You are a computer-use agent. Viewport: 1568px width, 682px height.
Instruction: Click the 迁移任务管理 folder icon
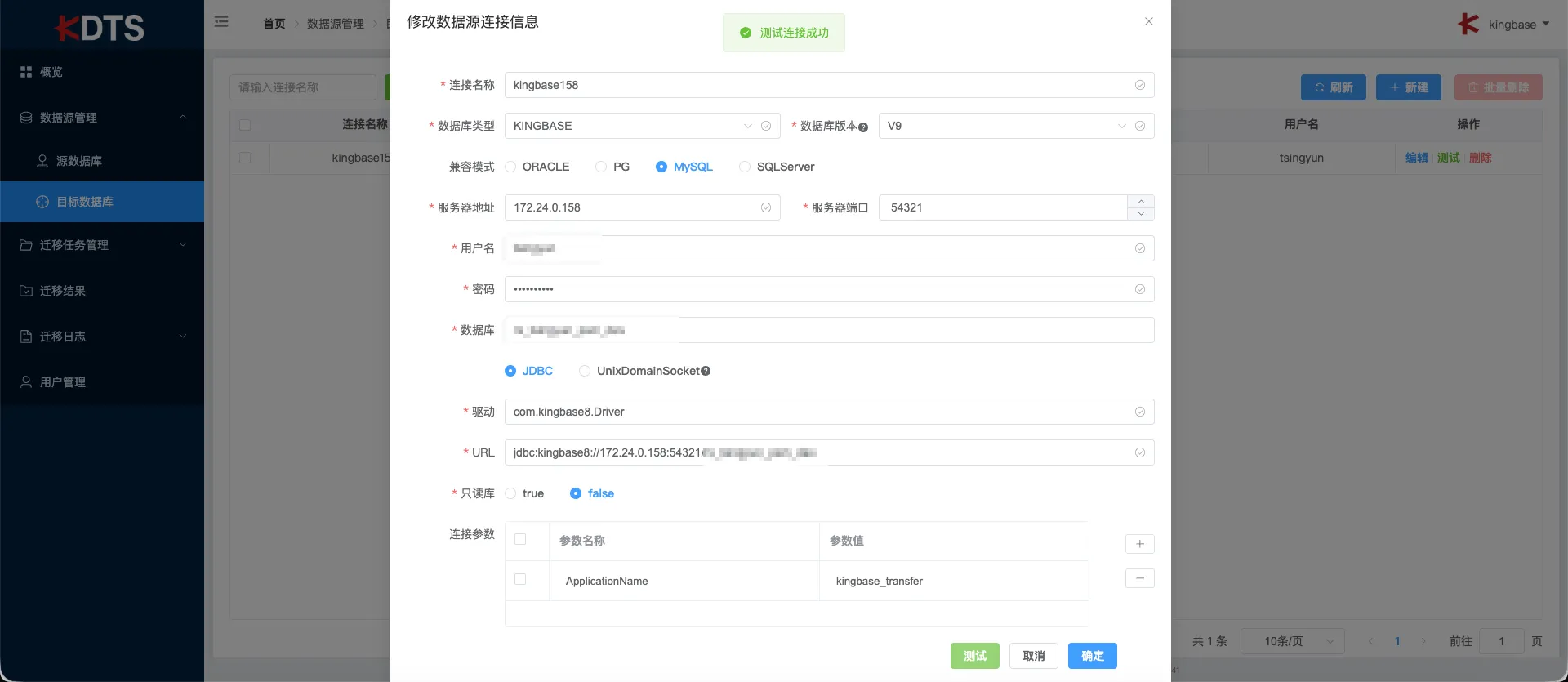[26, 245]
